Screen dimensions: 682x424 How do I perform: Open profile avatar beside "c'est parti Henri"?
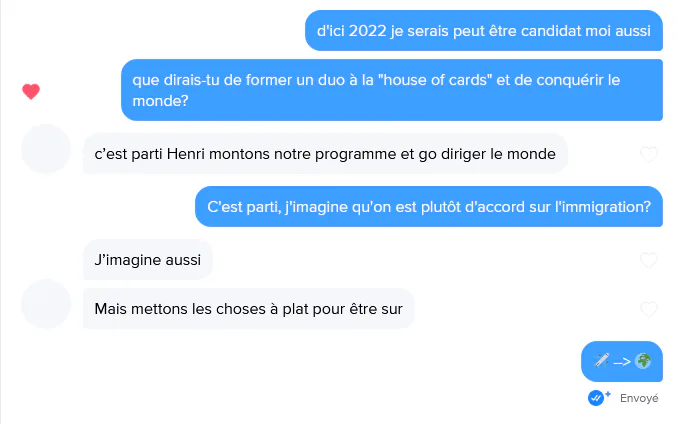point(46,149)
